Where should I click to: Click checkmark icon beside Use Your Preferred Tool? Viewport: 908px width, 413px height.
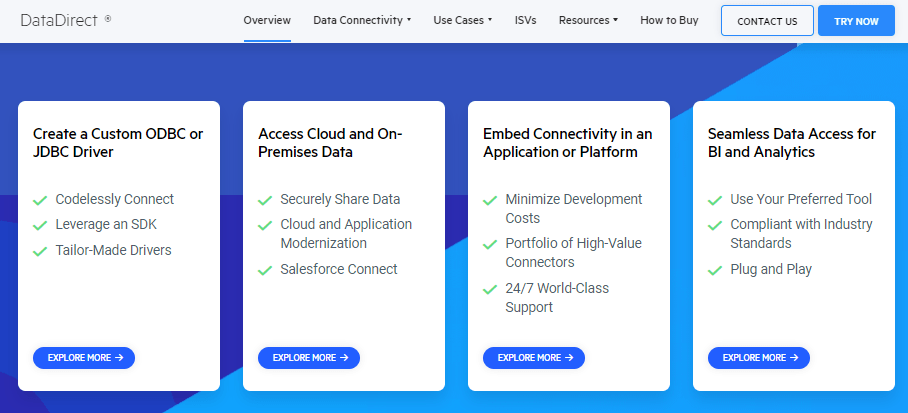tap(715, 200)
